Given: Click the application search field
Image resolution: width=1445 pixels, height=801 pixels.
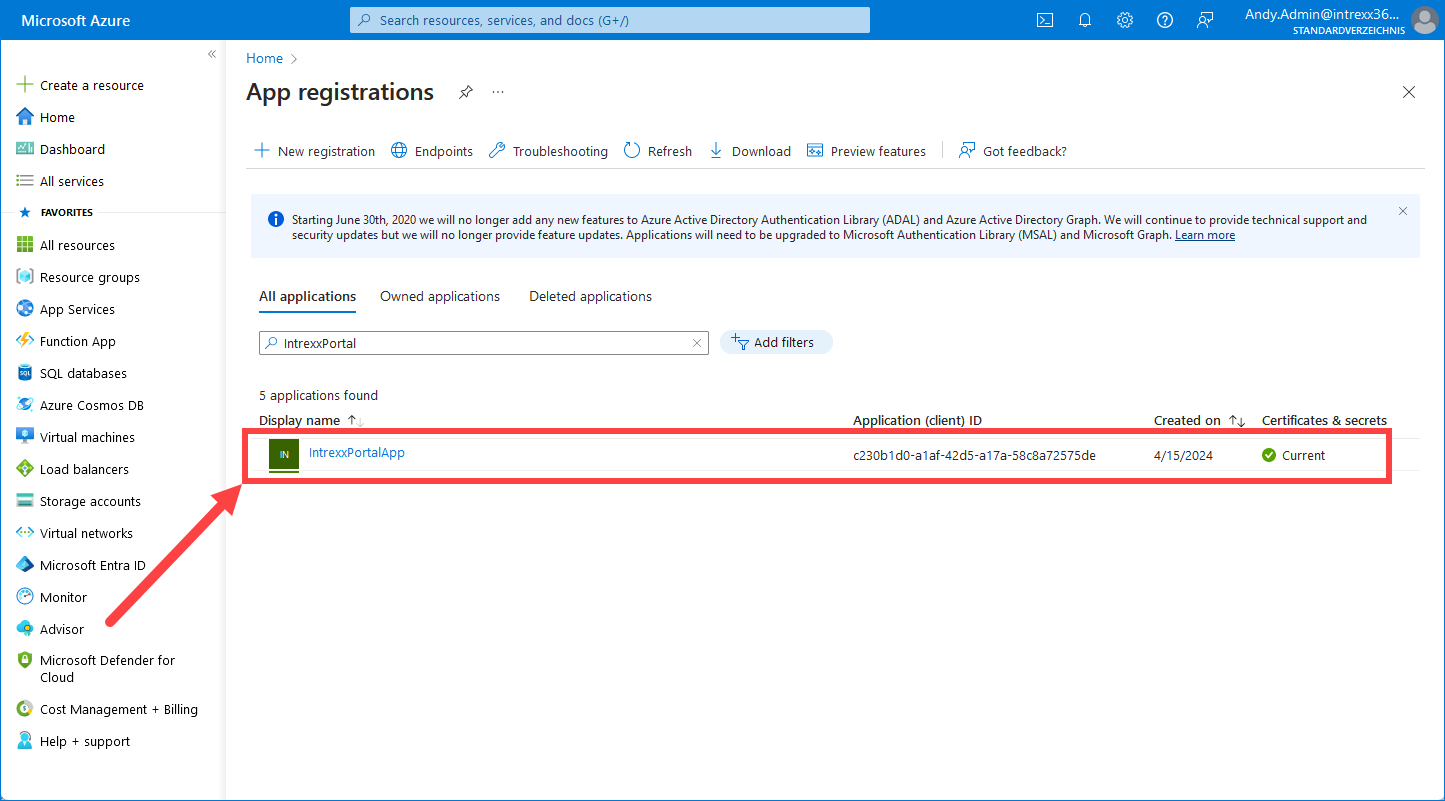Looking at the screenshot, I should click(x=484, y=343).
